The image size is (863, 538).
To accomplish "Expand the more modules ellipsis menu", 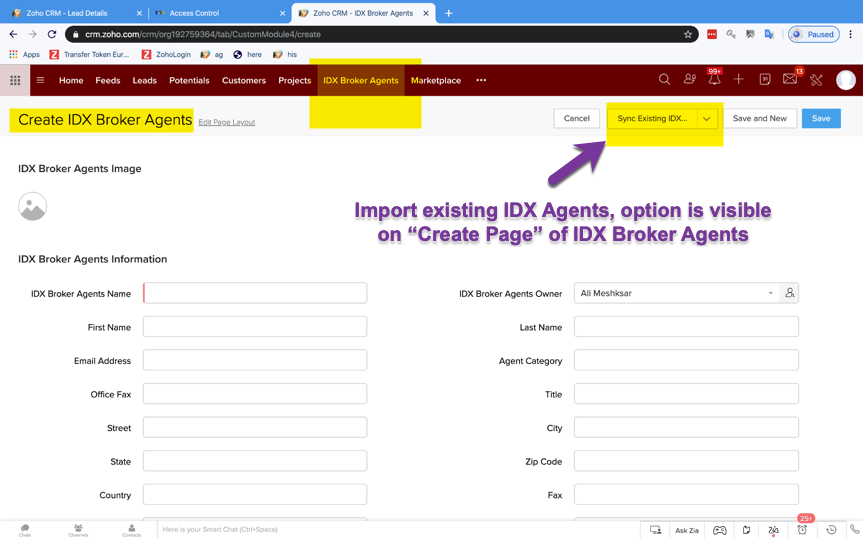I will (481, 80).
